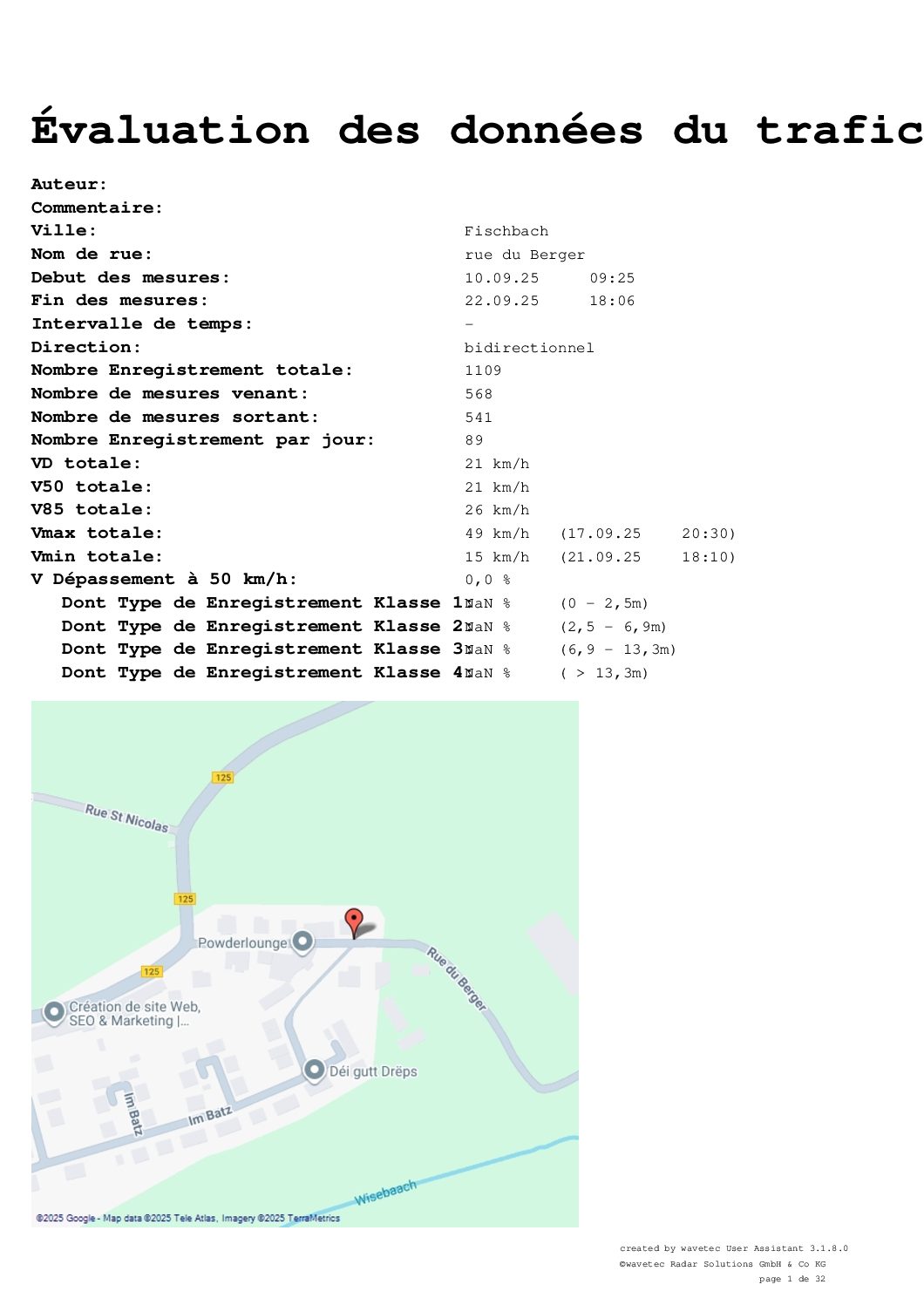The height and width of the screenshot is (1305, 924).
Task: Click the street name value 'rue du Berger'
Action: [x=525, y=255]
